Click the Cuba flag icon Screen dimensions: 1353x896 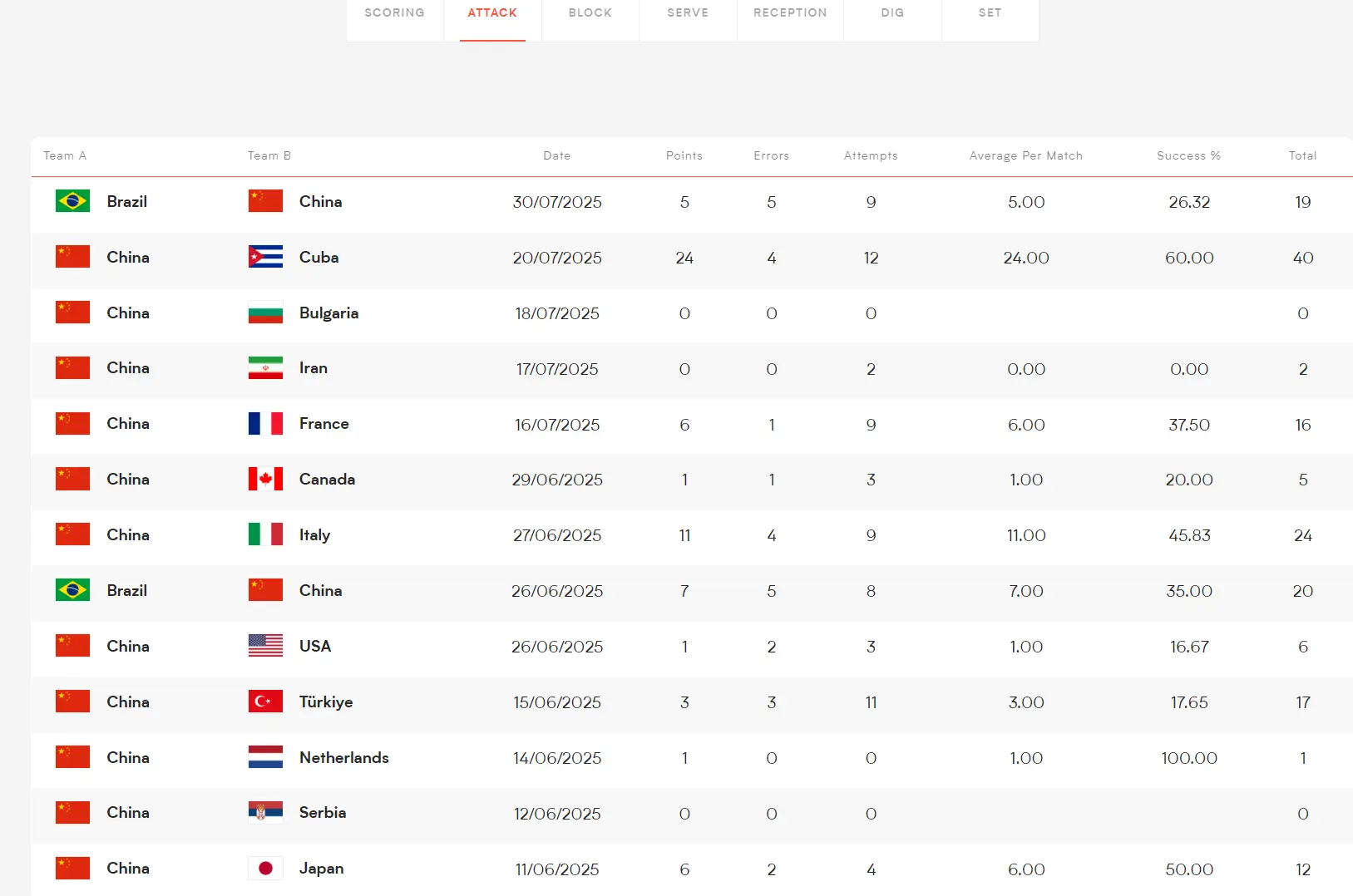pos(265,257)
